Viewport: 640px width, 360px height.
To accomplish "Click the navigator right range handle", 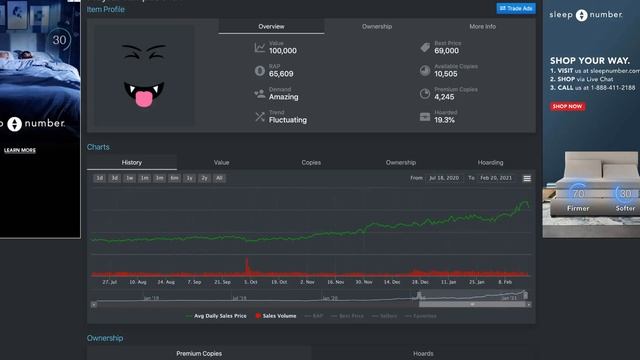I will click(x=526, y=295).
